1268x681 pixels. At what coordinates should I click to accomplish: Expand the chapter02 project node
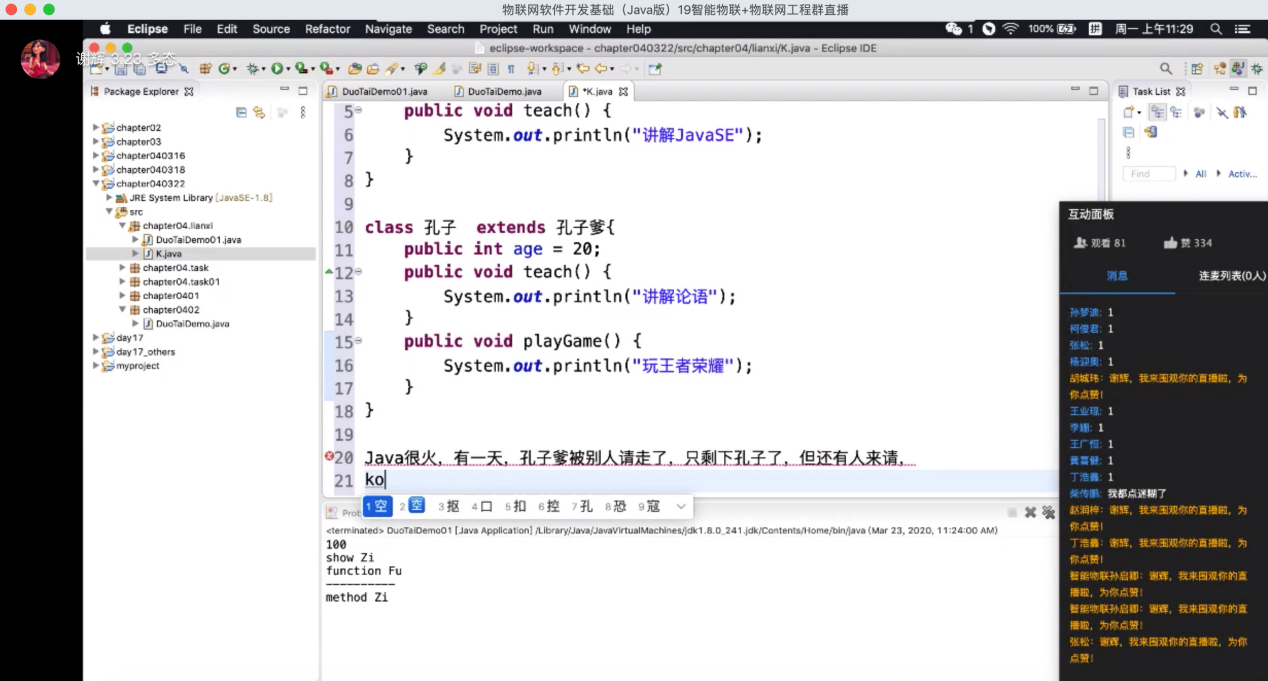(x=96, y=128)
